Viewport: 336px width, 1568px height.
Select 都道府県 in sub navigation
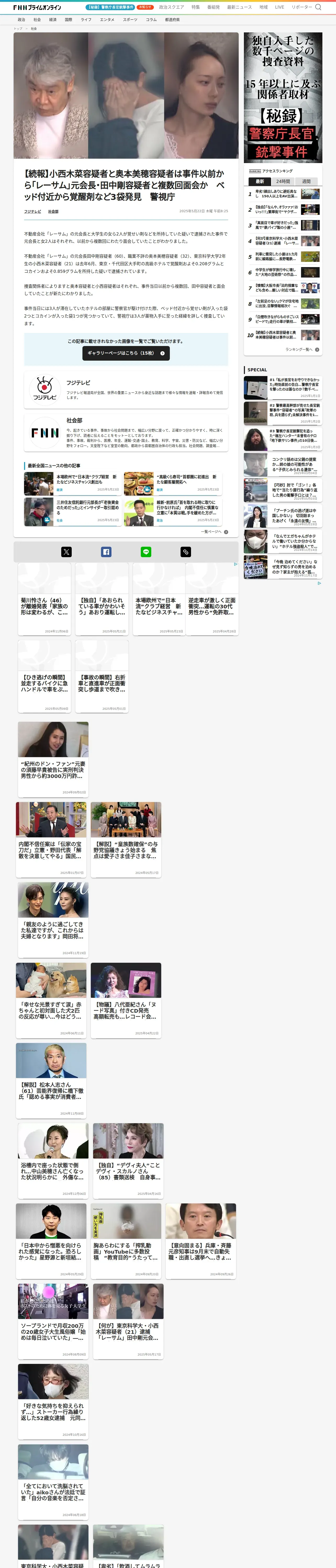tap(172, 20)
